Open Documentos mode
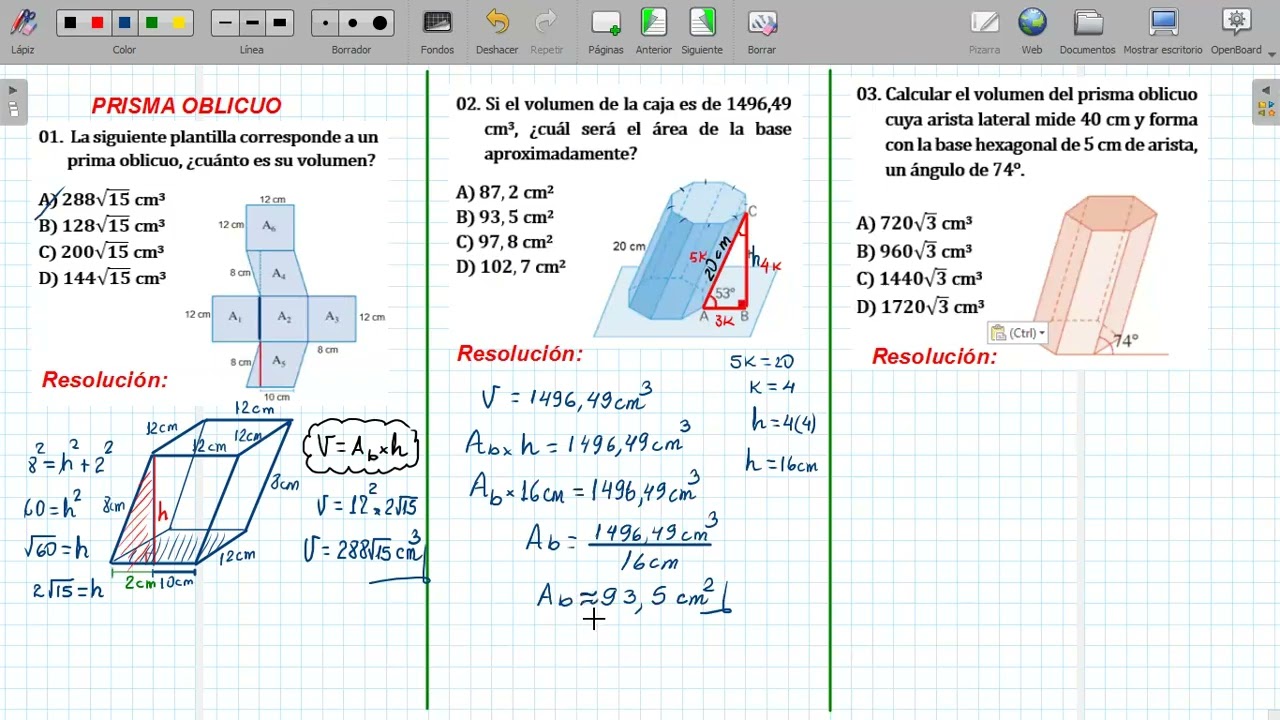The image size is (1280, 720). click(x=1088, y=31)
